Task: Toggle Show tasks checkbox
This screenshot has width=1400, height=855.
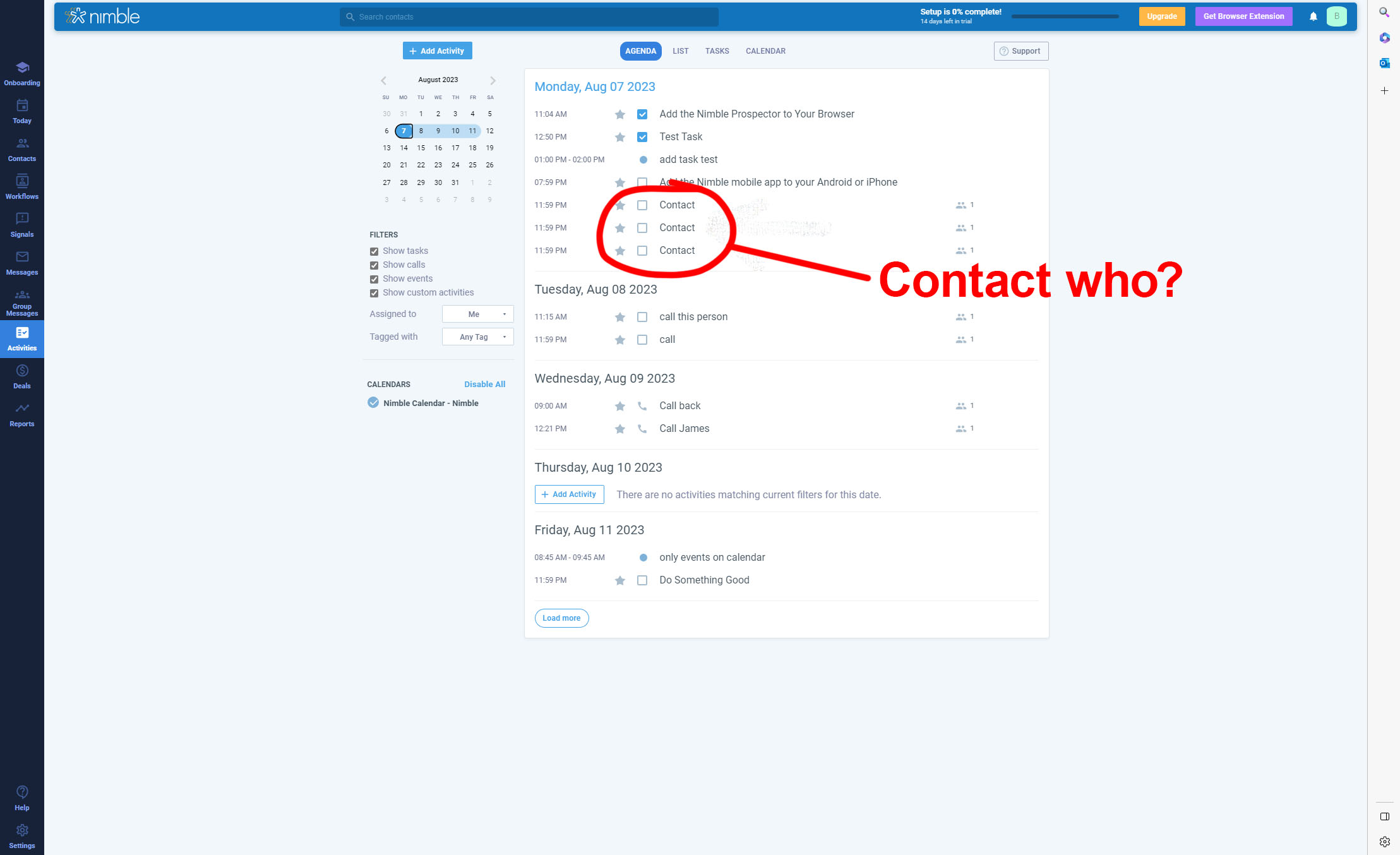Action: coord(375,250)
